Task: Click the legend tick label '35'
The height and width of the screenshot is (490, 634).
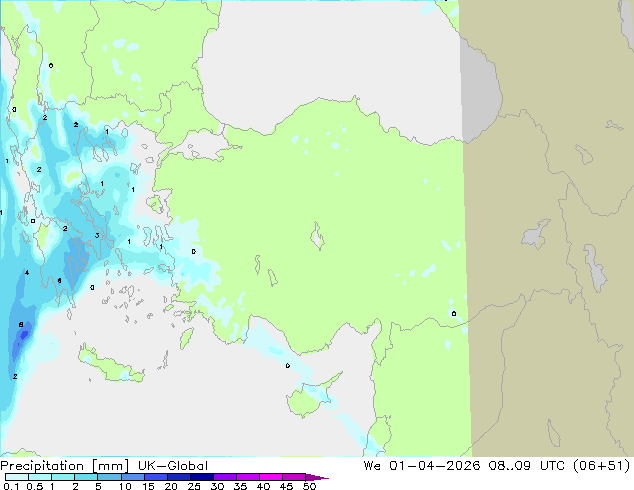Action: 240,486
